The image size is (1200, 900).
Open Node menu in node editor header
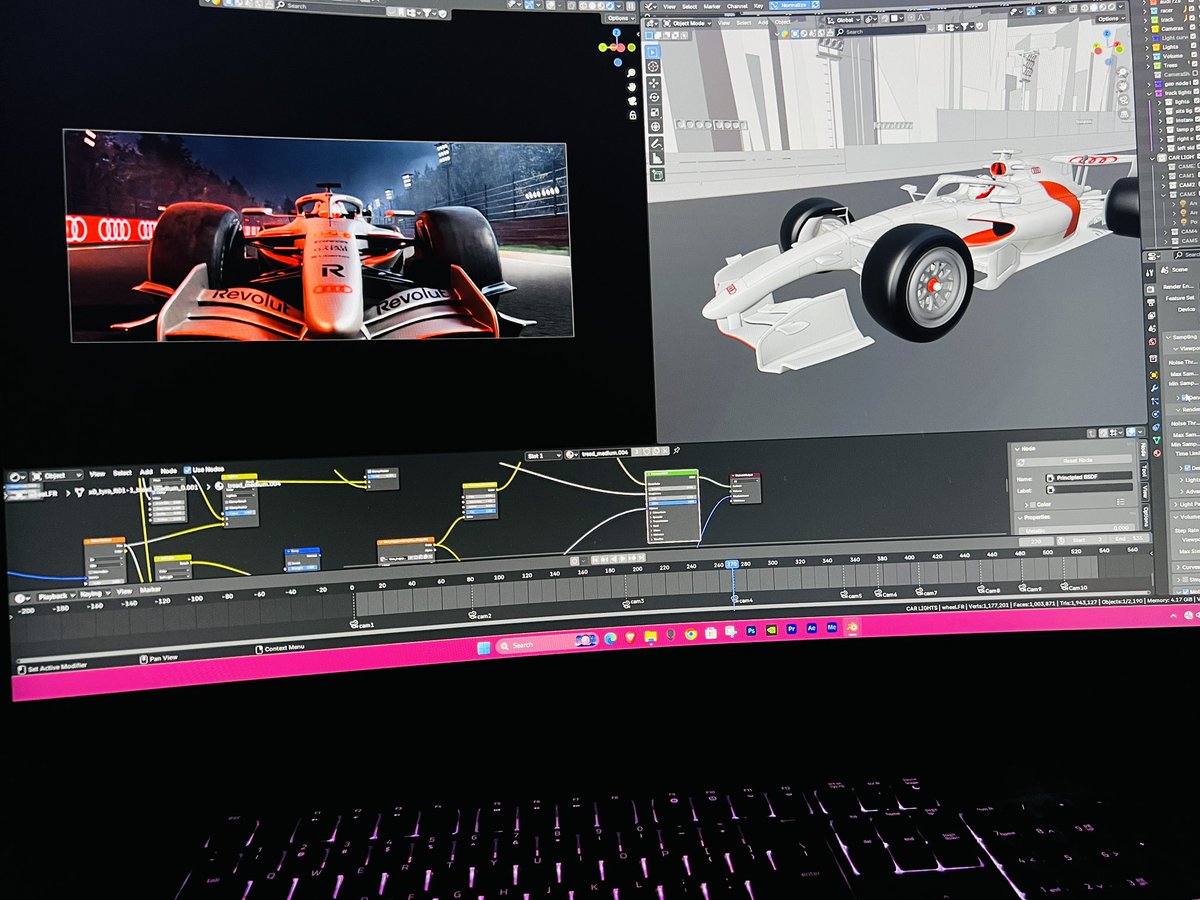pos(169,471)
